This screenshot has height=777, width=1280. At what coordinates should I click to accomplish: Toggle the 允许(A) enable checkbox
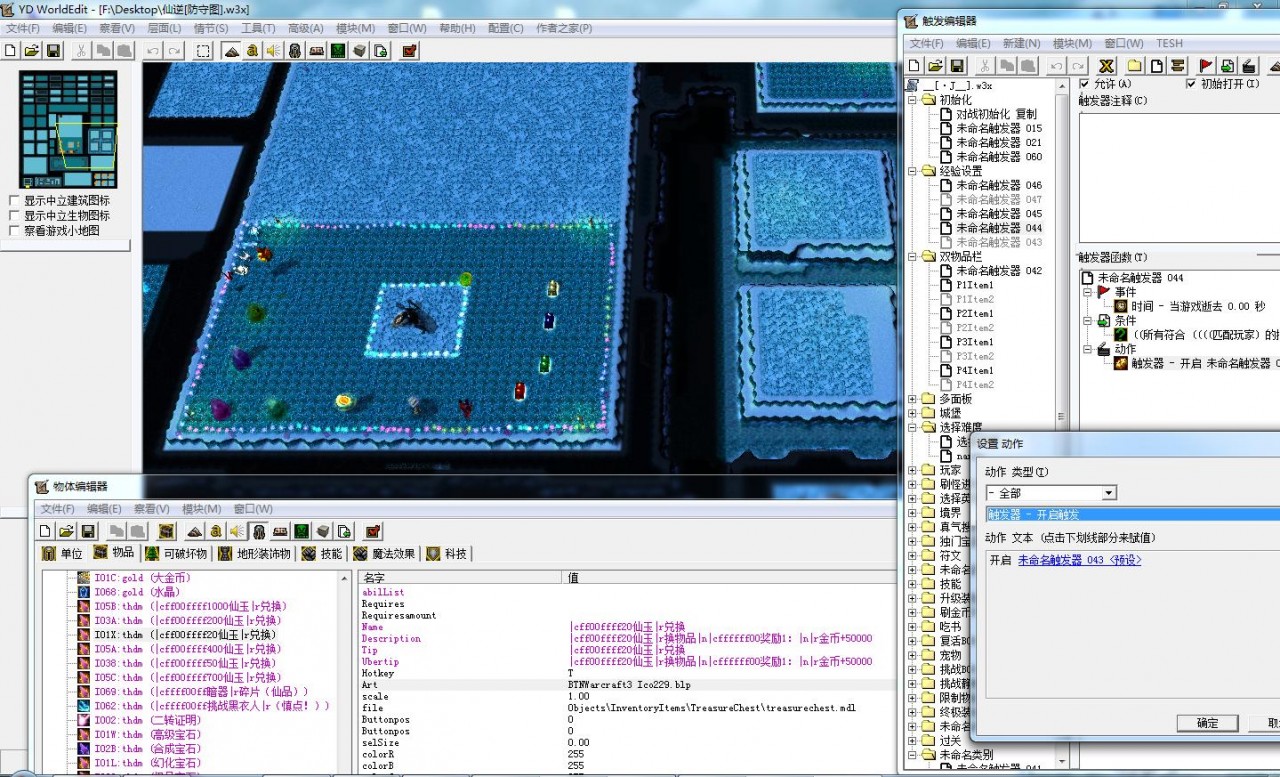tap(1084, 84)
